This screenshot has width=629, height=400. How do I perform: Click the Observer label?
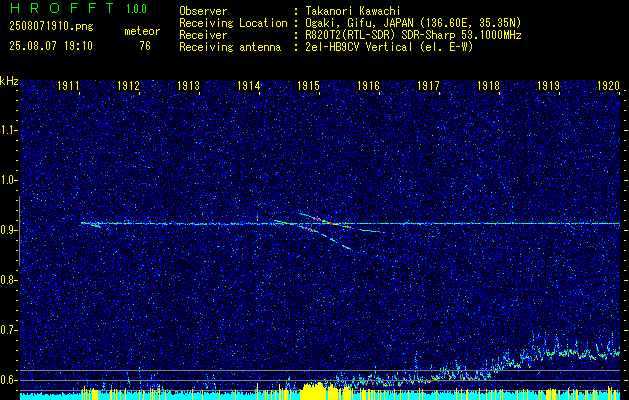tap(203, 11)
